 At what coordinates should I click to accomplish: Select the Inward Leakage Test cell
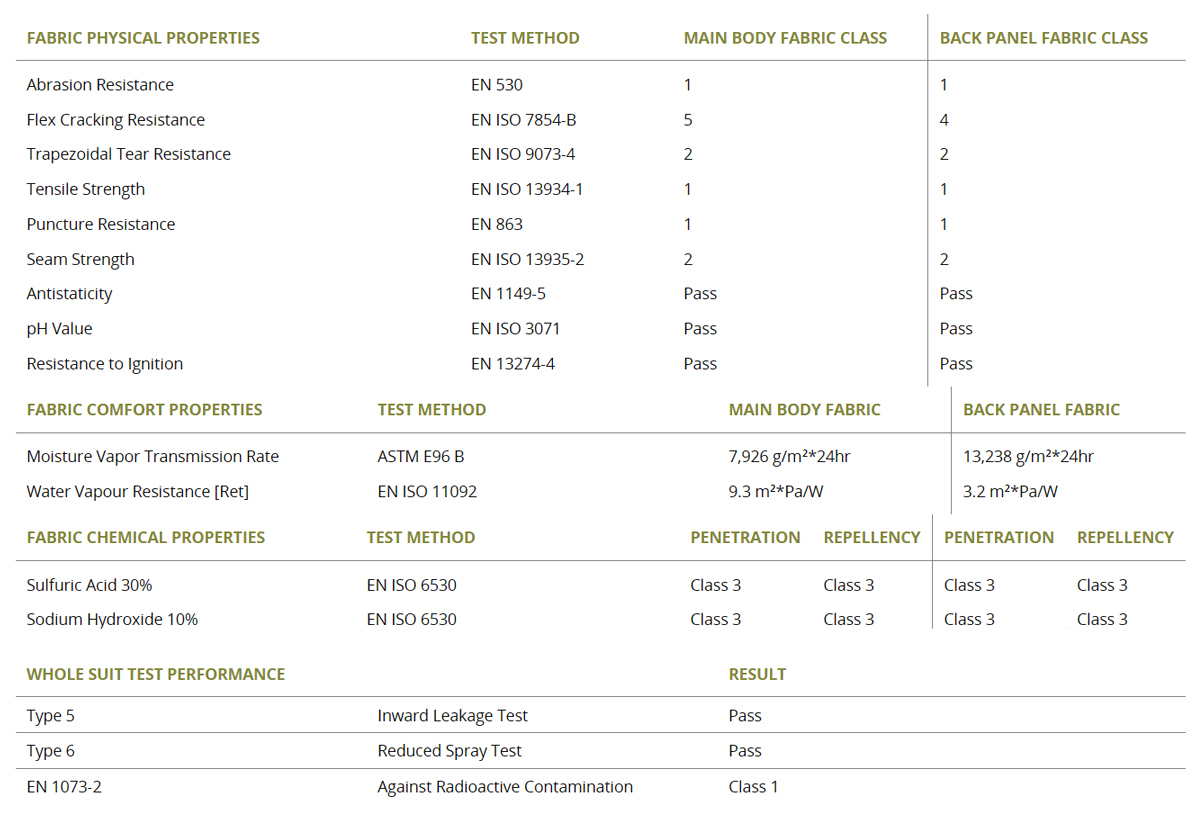(x=453, y=716)
